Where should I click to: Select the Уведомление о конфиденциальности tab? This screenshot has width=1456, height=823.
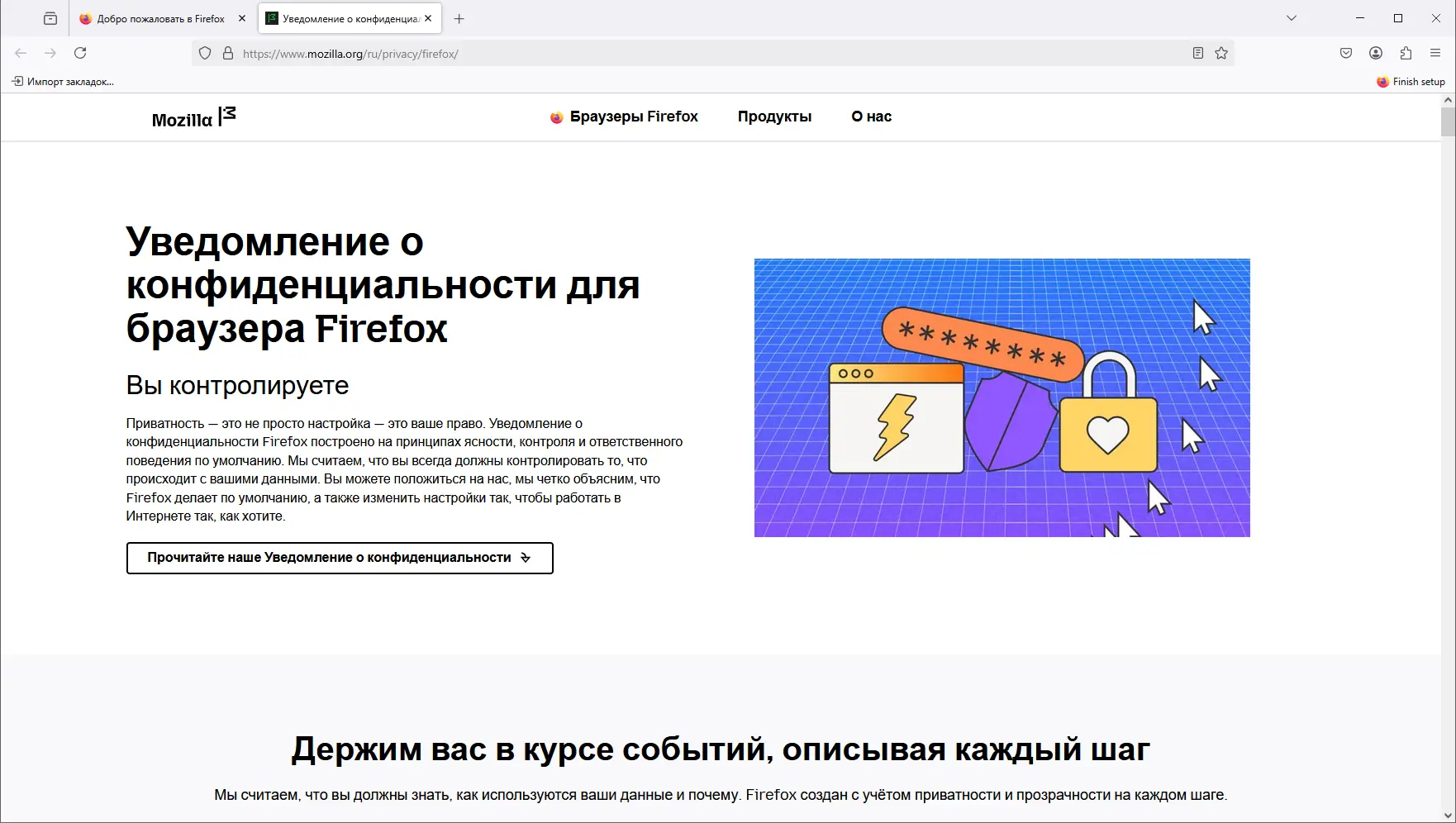(350, 18)
